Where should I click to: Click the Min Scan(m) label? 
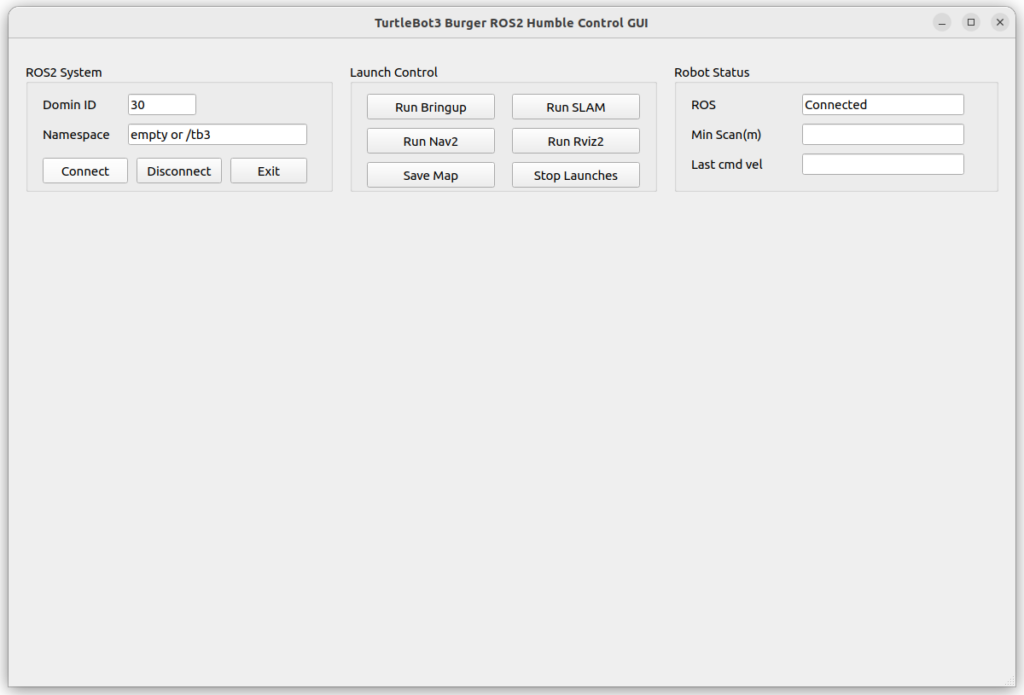[726, 135]
